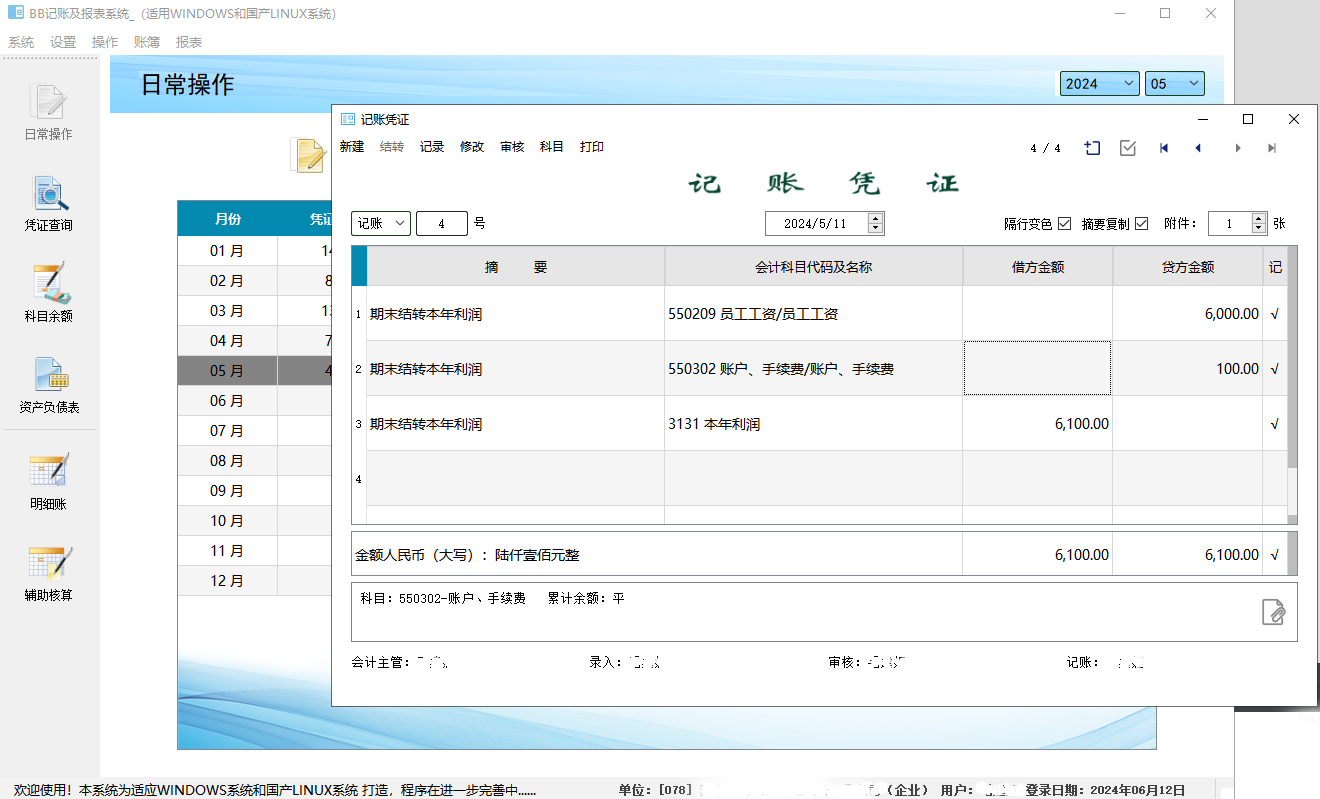Image resolution: width=1320 pixels, height=799 pixels.
Task: Click the 会计科目代码及名称 column header
Action: pos(814,267)
